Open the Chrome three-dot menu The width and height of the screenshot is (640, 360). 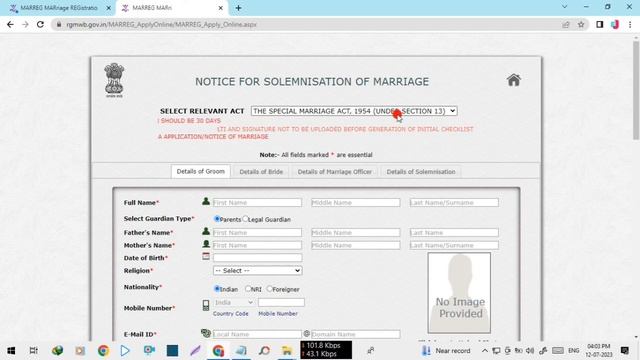(x=630, y=24)
